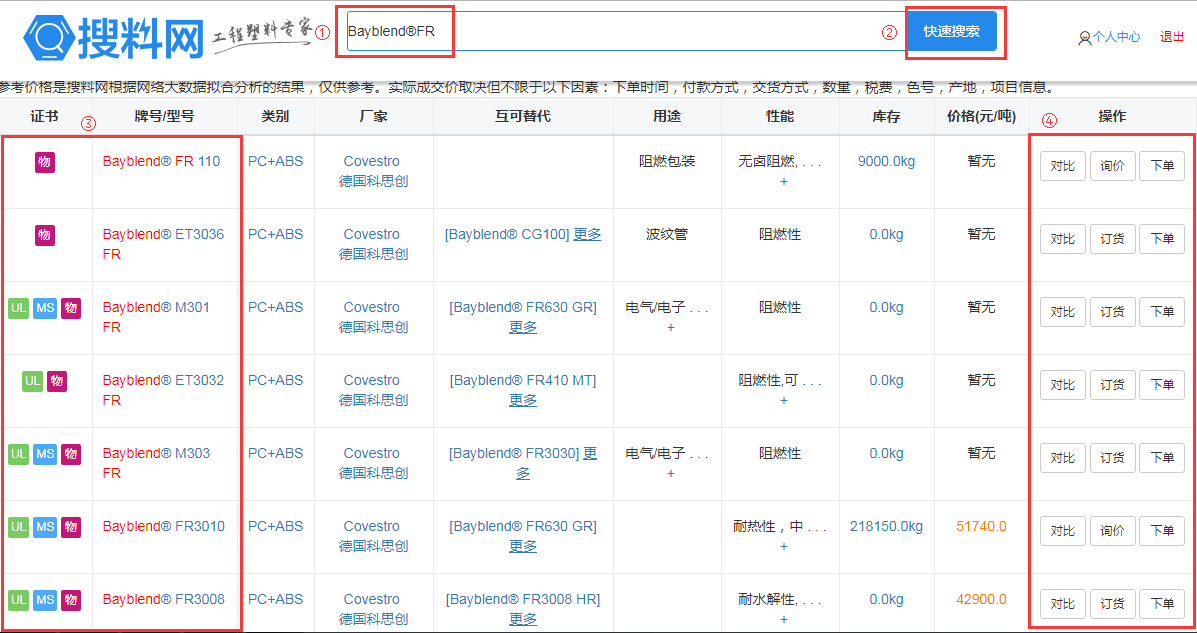Click the MS badge in the Bayblend FR3008 row
The image size is (1197, 633).
[45, 600]
